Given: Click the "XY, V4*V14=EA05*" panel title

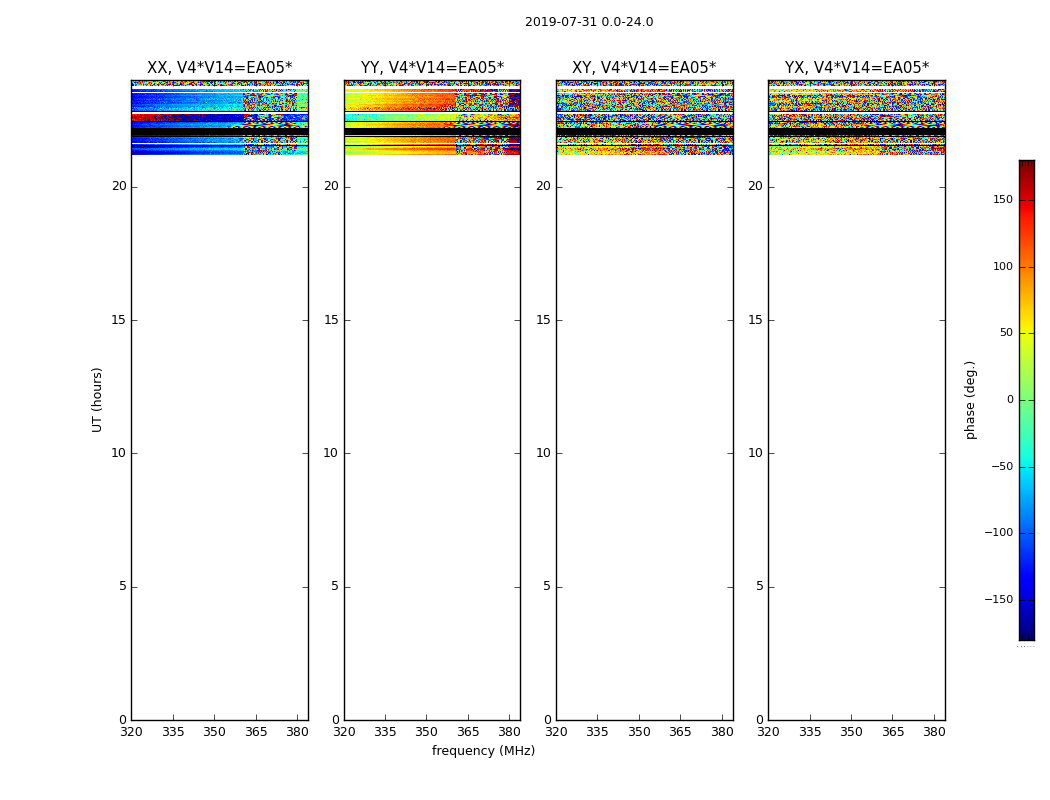Looking at the screenshot, I should 644,68.
